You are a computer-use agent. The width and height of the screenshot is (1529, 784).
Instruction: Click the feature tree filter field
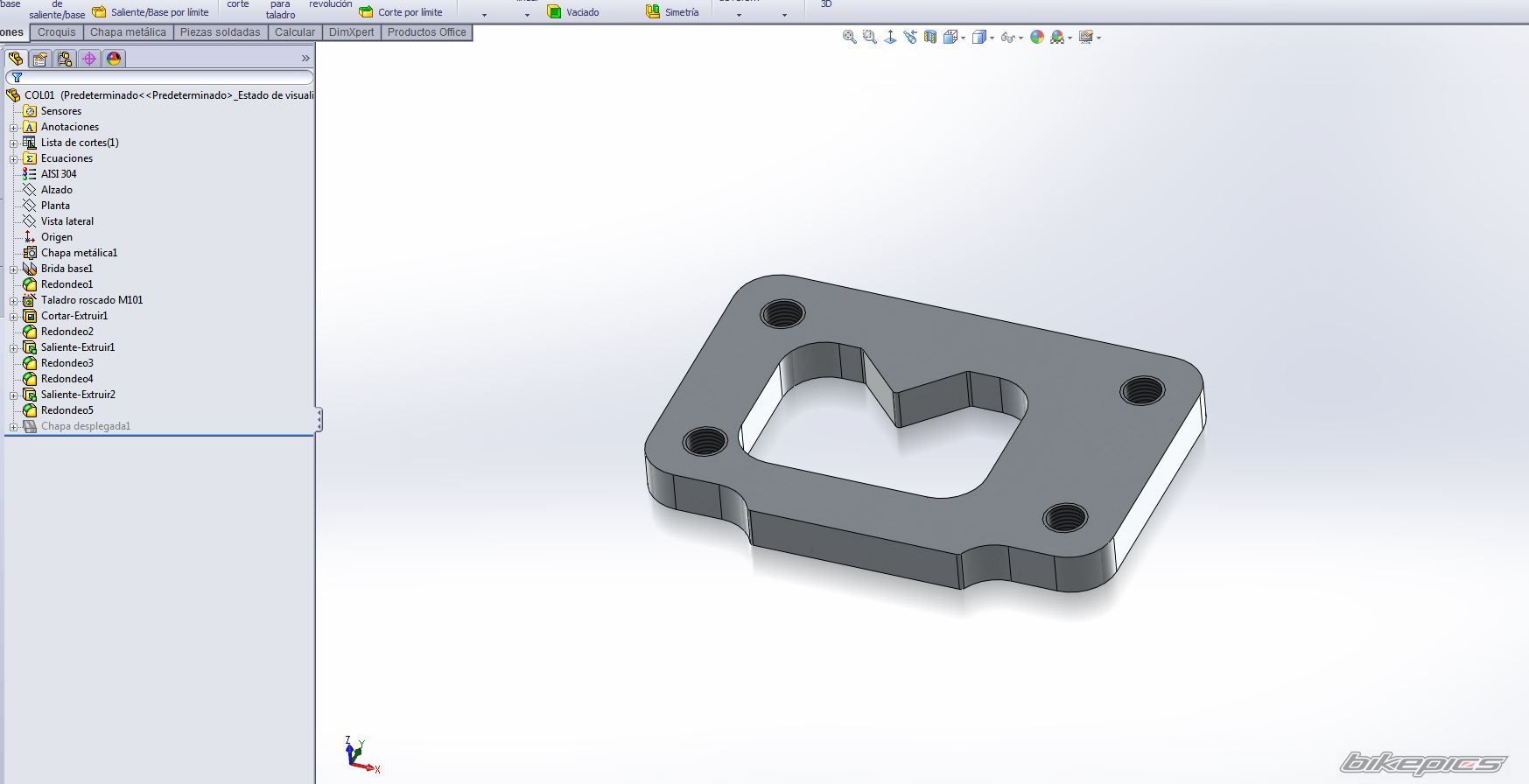(x=159, y=78)
